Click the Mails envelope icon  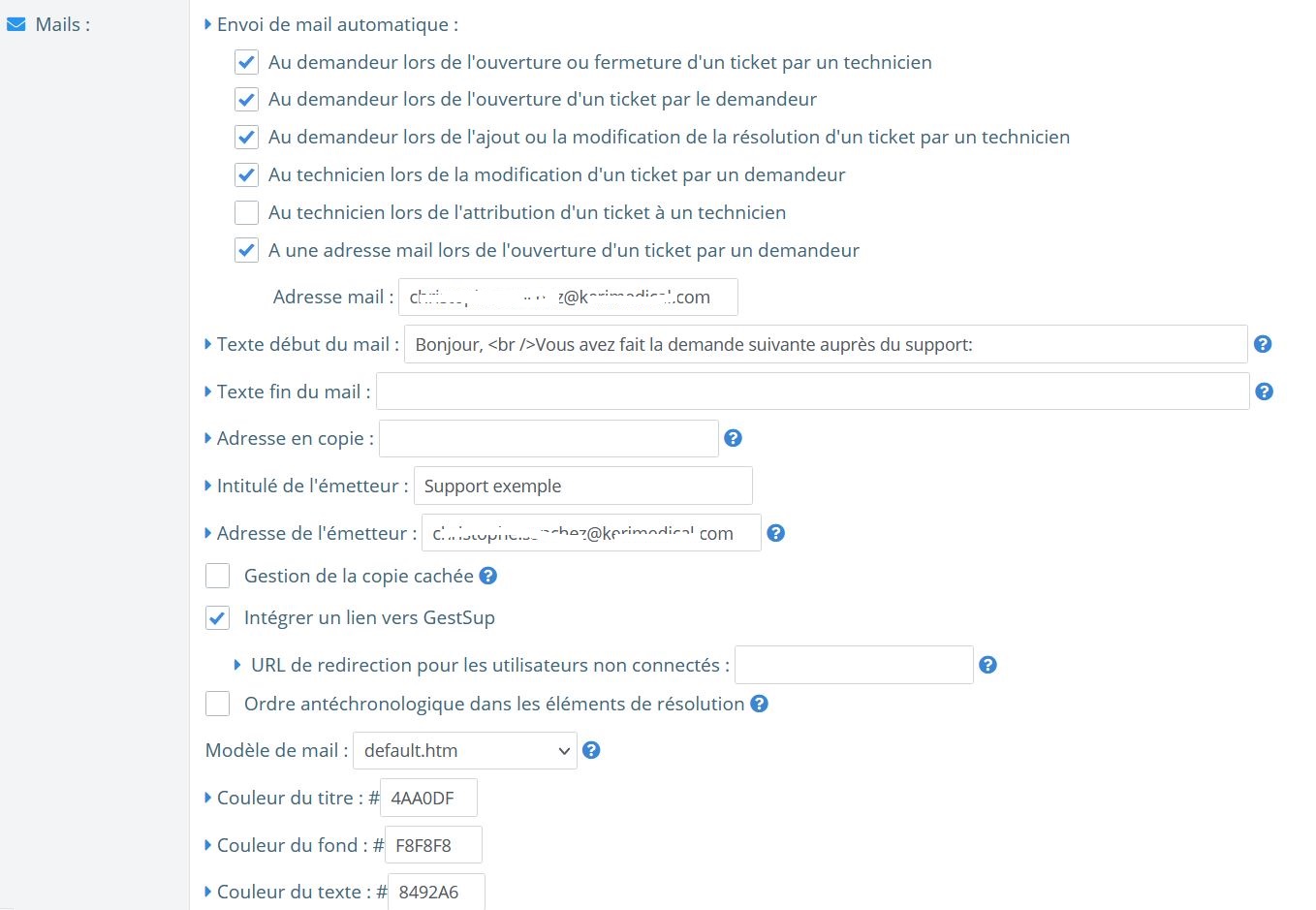coord(16,25)
